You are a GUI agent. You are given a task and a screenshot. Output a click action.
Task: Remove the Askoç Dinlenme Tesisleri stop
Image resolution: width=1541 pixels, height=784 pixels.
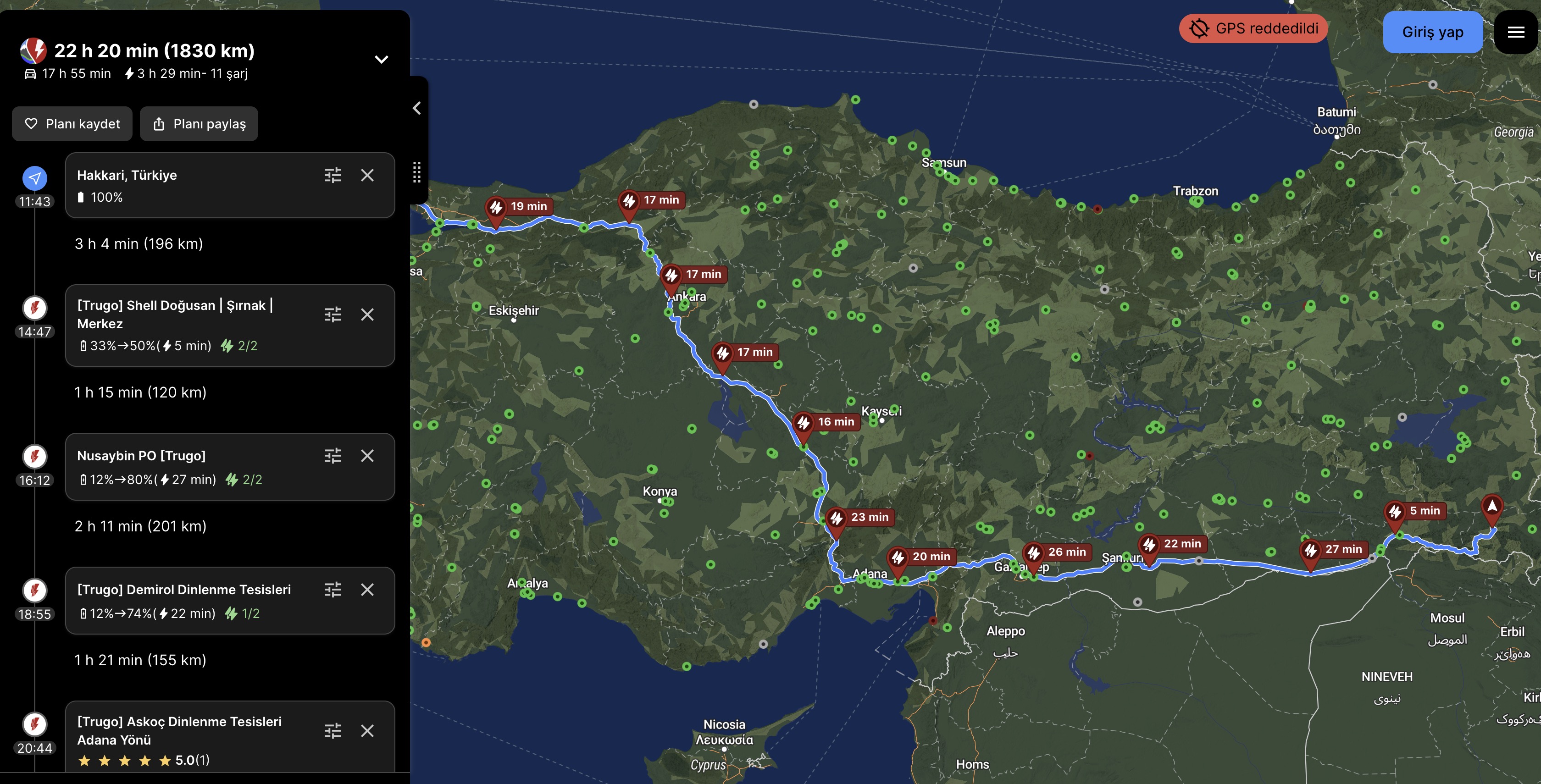pos(367,731)
